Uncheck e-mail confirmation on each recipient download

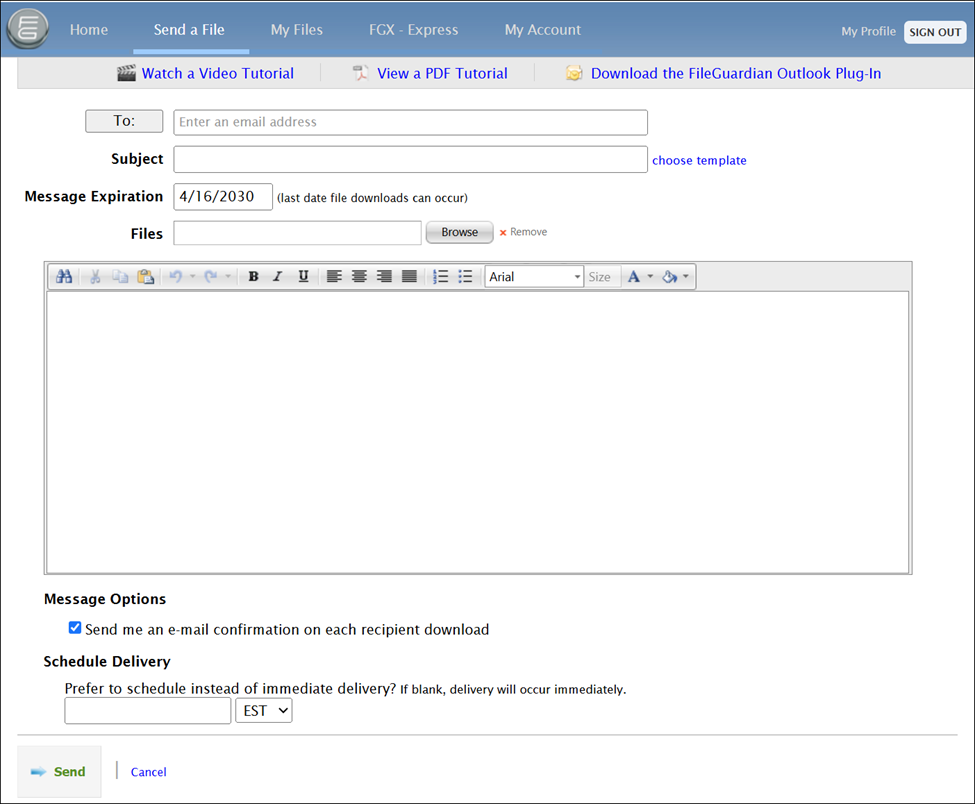[75, 628]
